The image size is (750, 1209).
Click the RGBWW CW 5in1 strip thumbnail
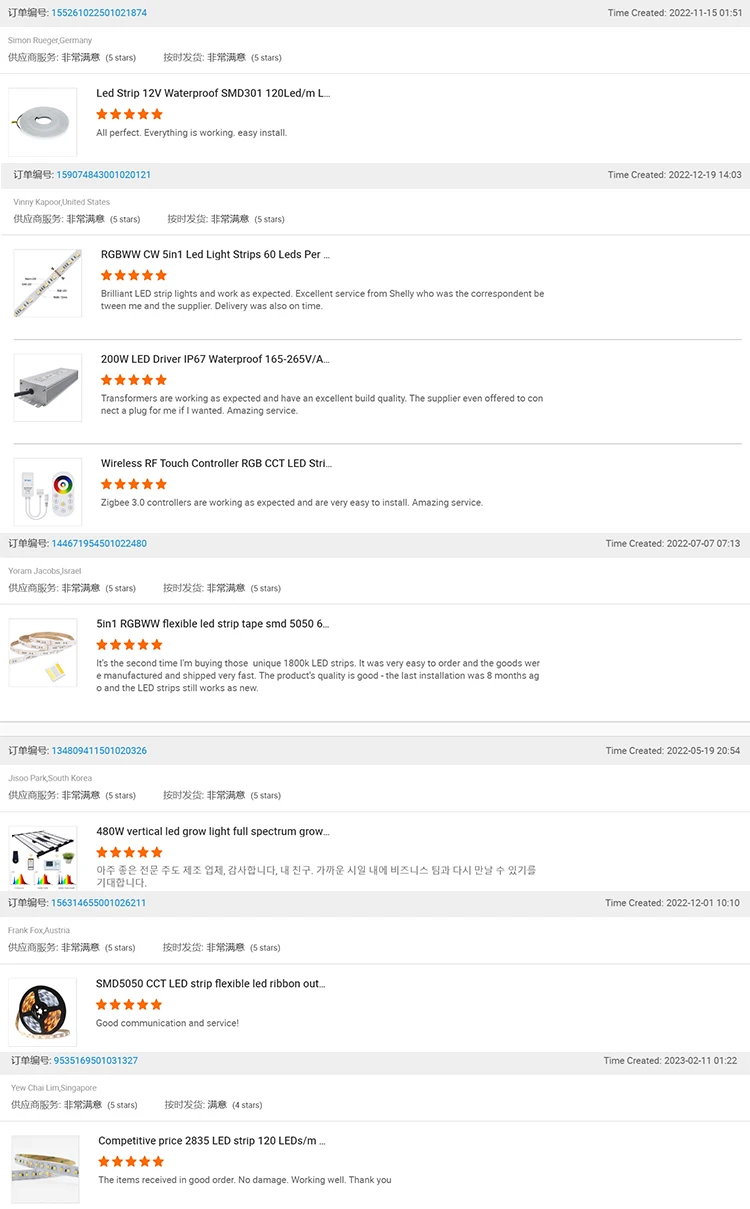48,284
